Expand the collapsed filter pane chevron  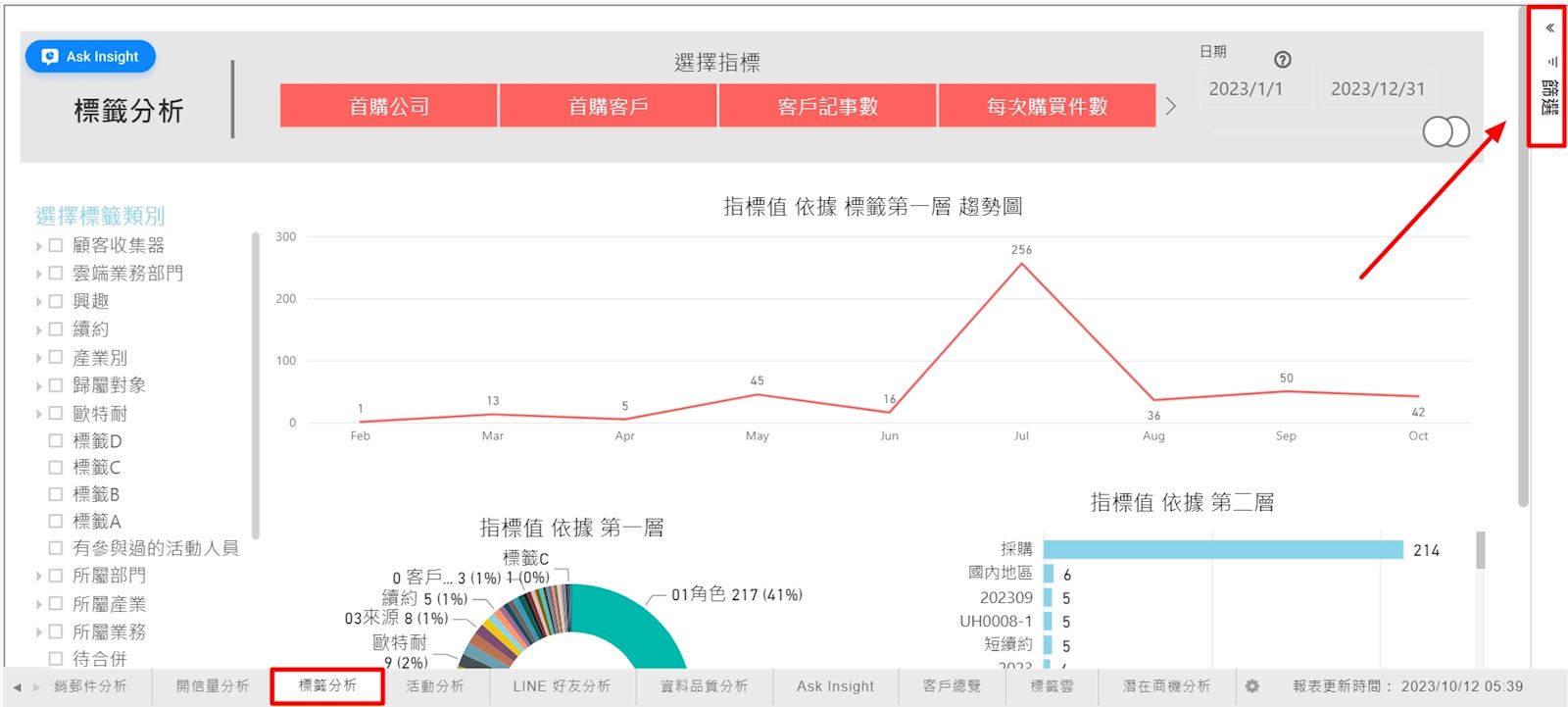tap(1549, 27)
